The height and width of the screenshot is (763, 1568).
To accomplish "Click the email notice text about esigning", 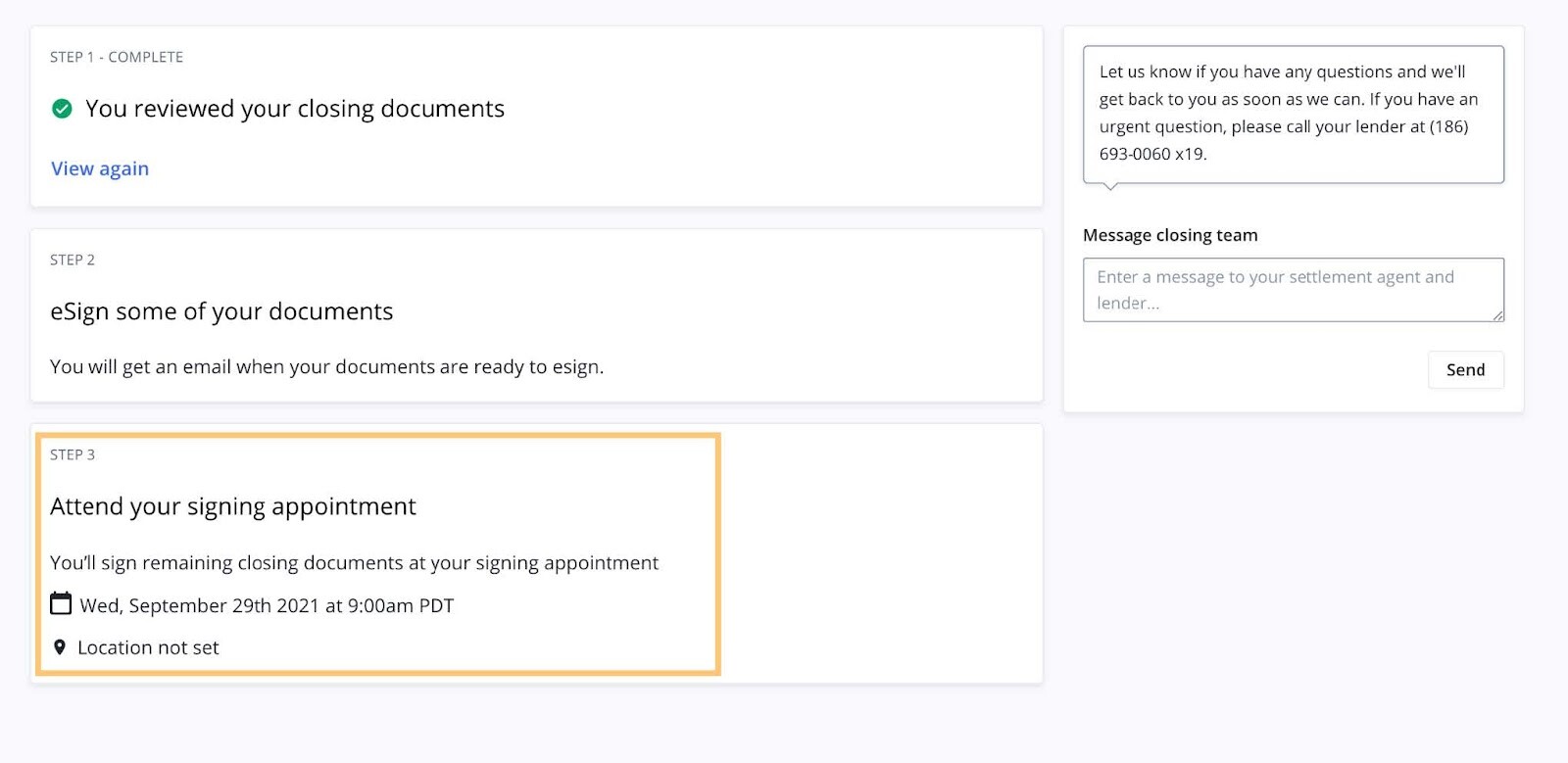I will point(326,366).
